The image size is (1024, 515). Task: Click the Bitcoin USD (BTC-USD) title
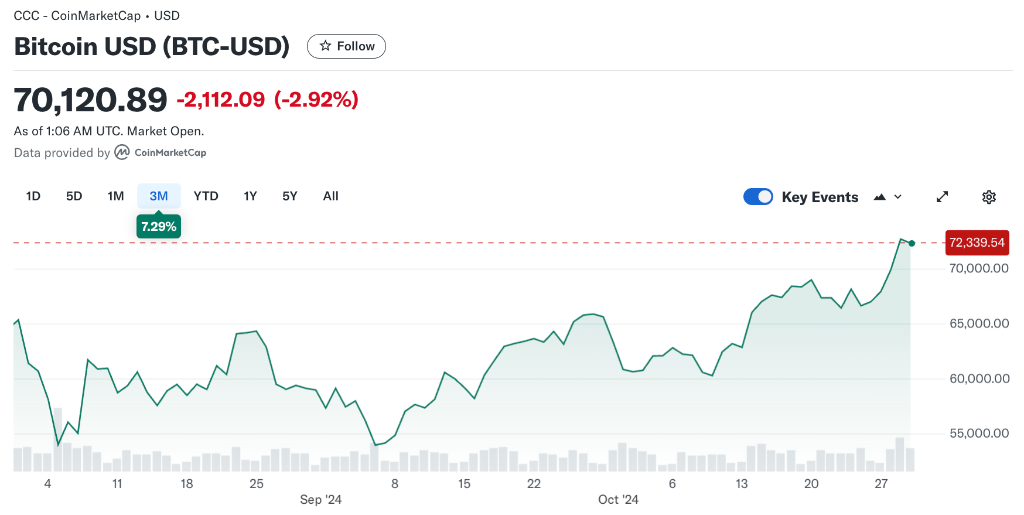point(152,46)
